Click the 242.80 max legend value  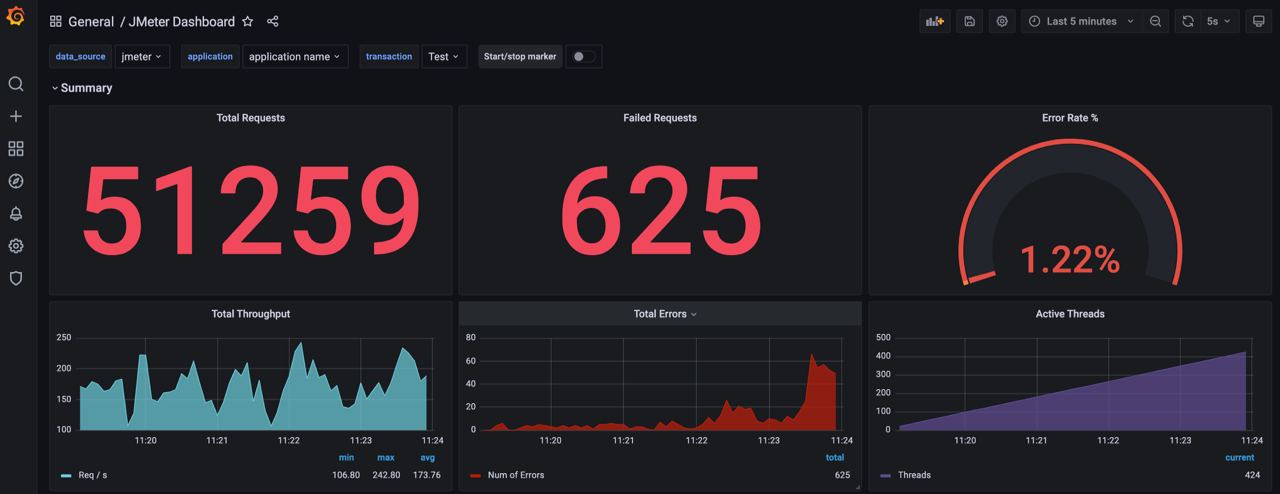tap(386, 475)
